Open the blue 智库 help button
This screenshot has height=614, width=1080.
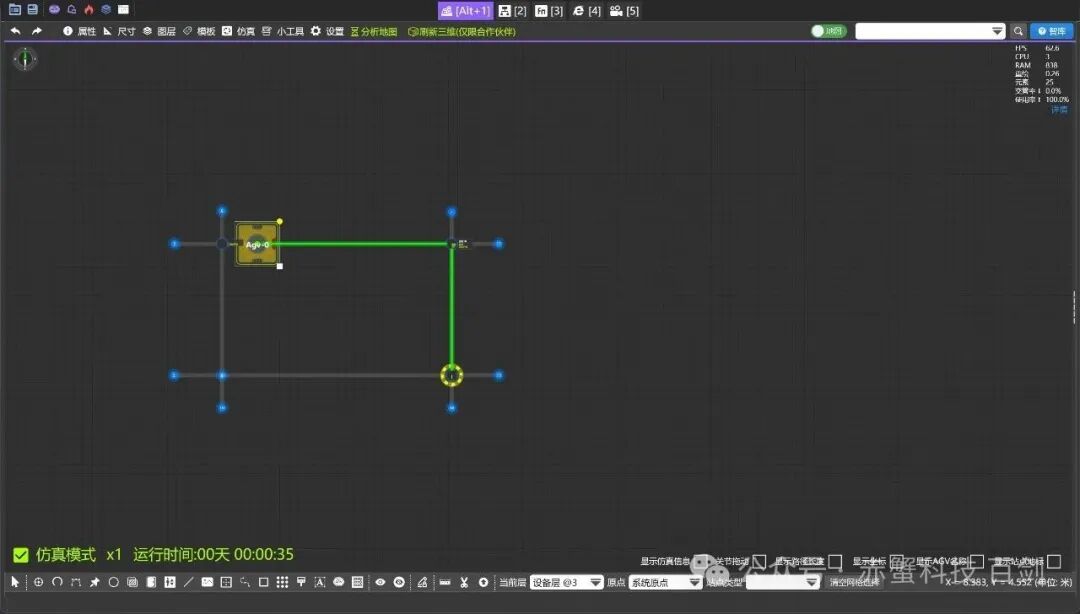click(1052, 31)
